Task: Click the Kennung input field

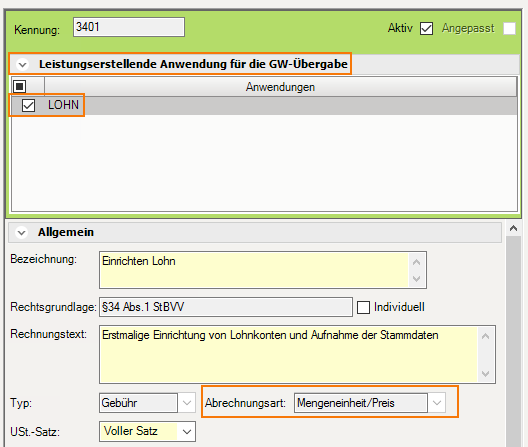Action: coord(129,27)
